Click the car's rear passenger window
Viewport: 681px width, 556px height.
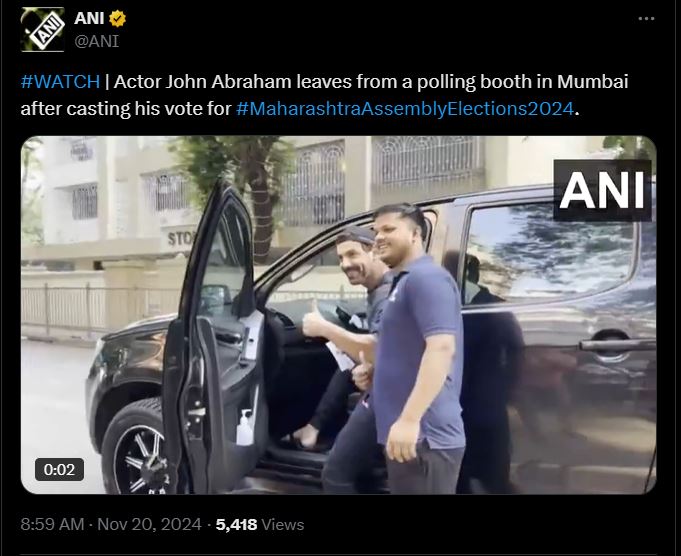tap(548, 254)
